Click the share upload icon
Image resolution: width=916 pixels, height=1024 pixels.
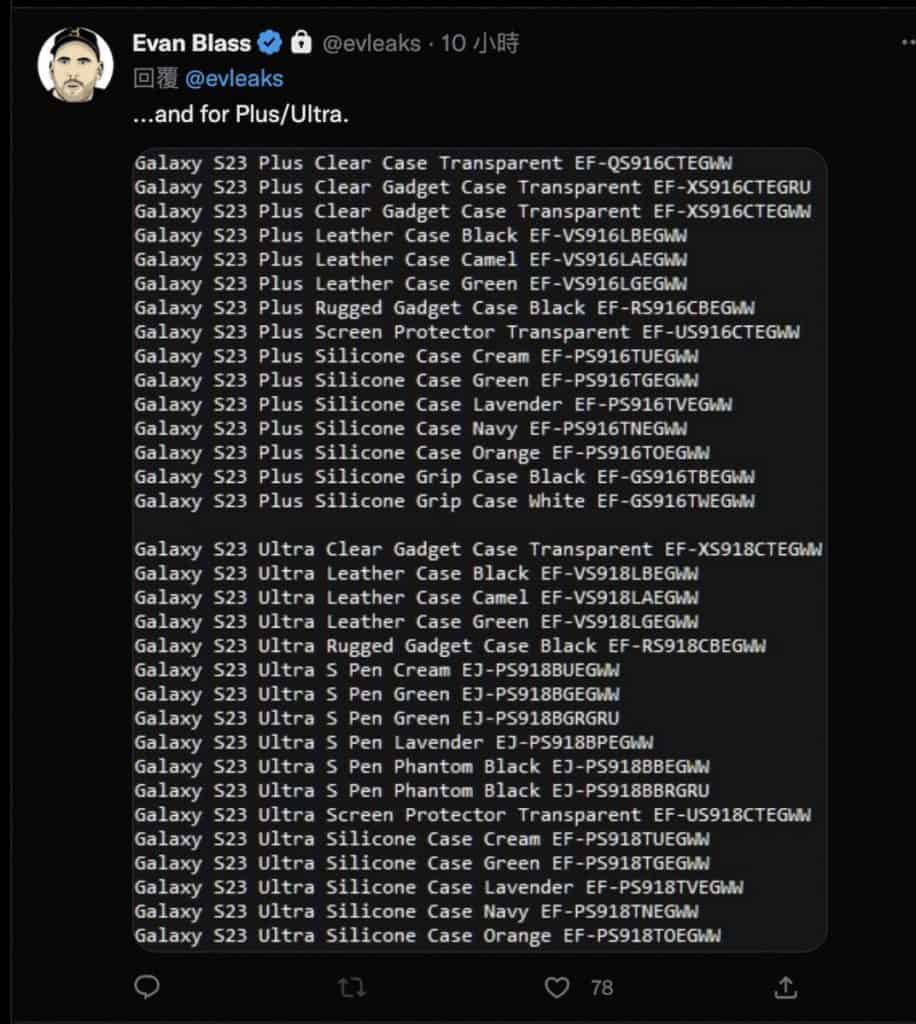(785, 987)
